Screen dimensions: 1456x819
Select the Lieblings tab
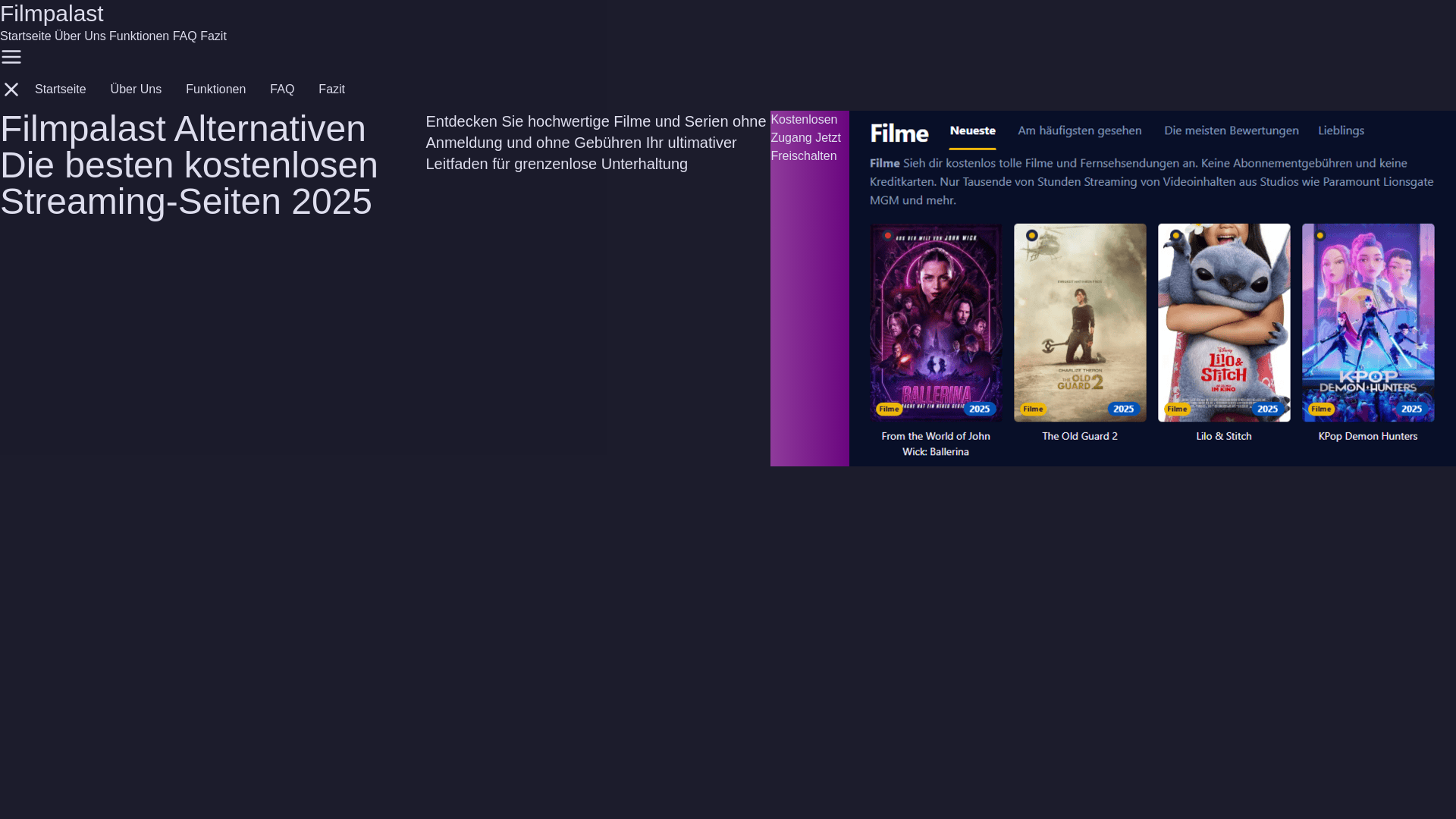[1341, 130]
